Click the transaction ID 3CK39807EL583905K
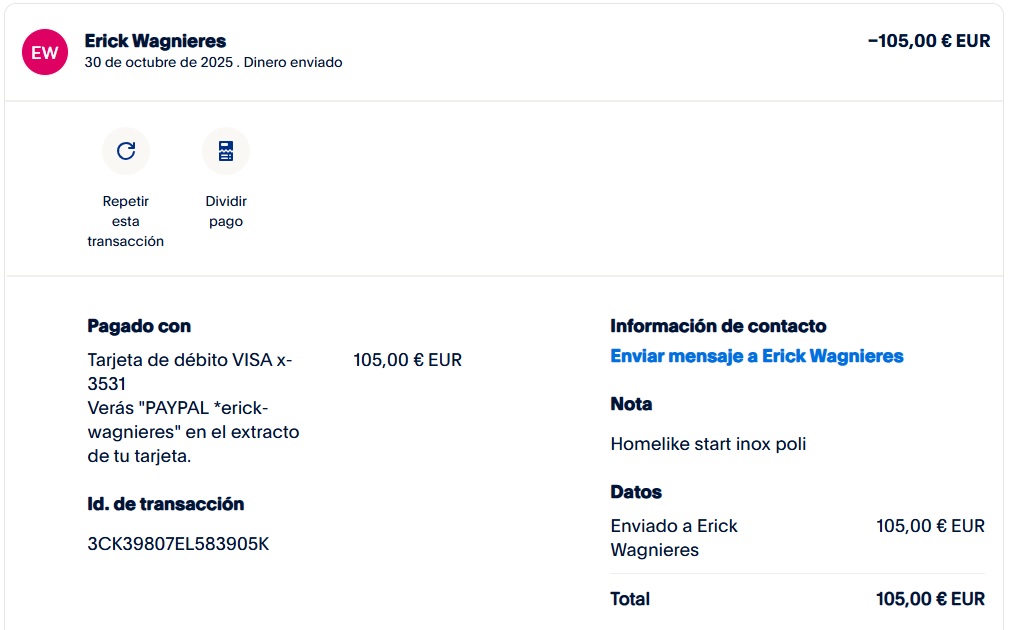Screen dimensions: 1033x630 click(x=178, y=544)
